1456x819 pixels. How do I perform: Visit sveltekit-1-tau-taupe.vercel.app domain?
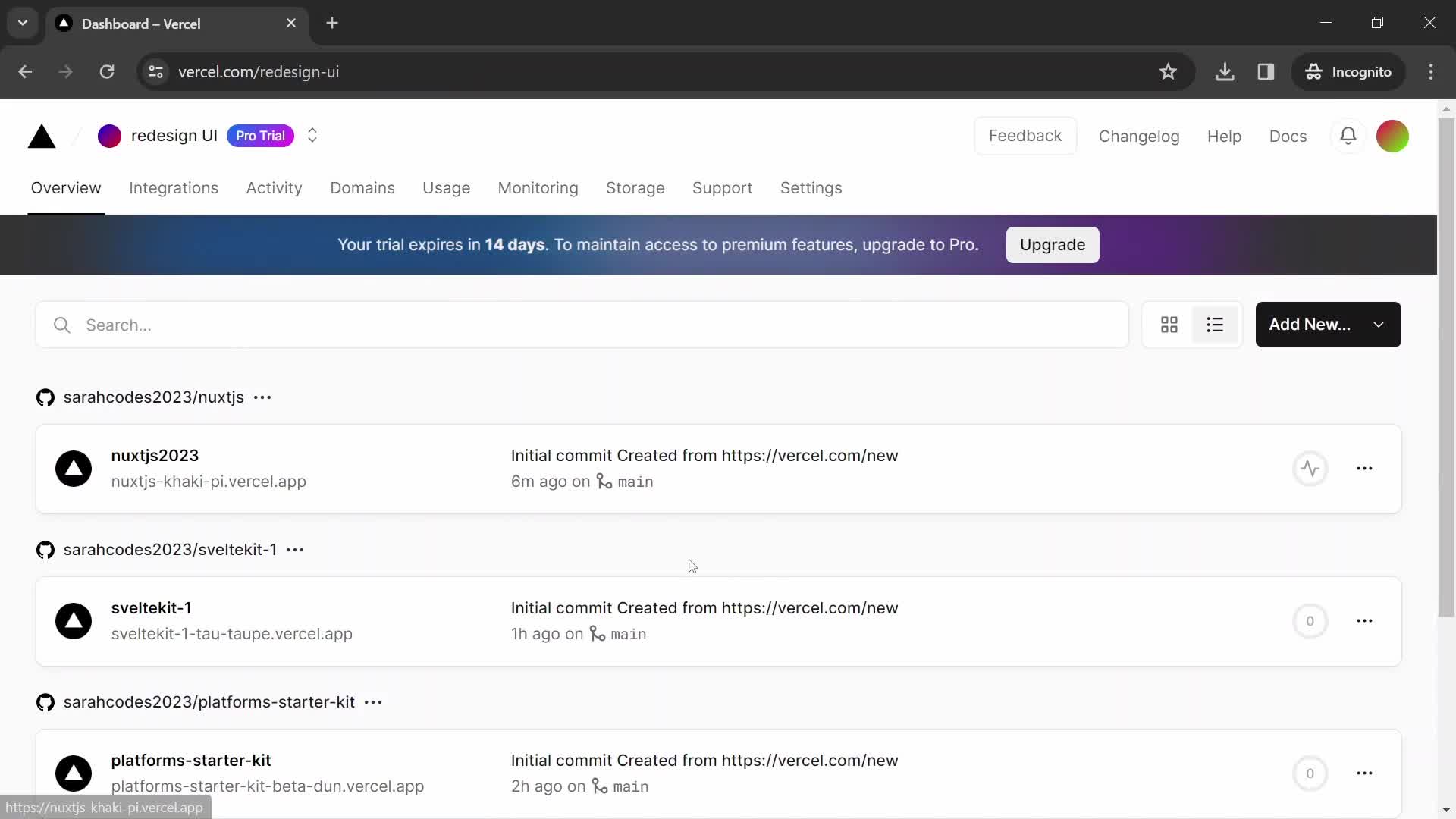pyautogui.click(x=231, y=634)
